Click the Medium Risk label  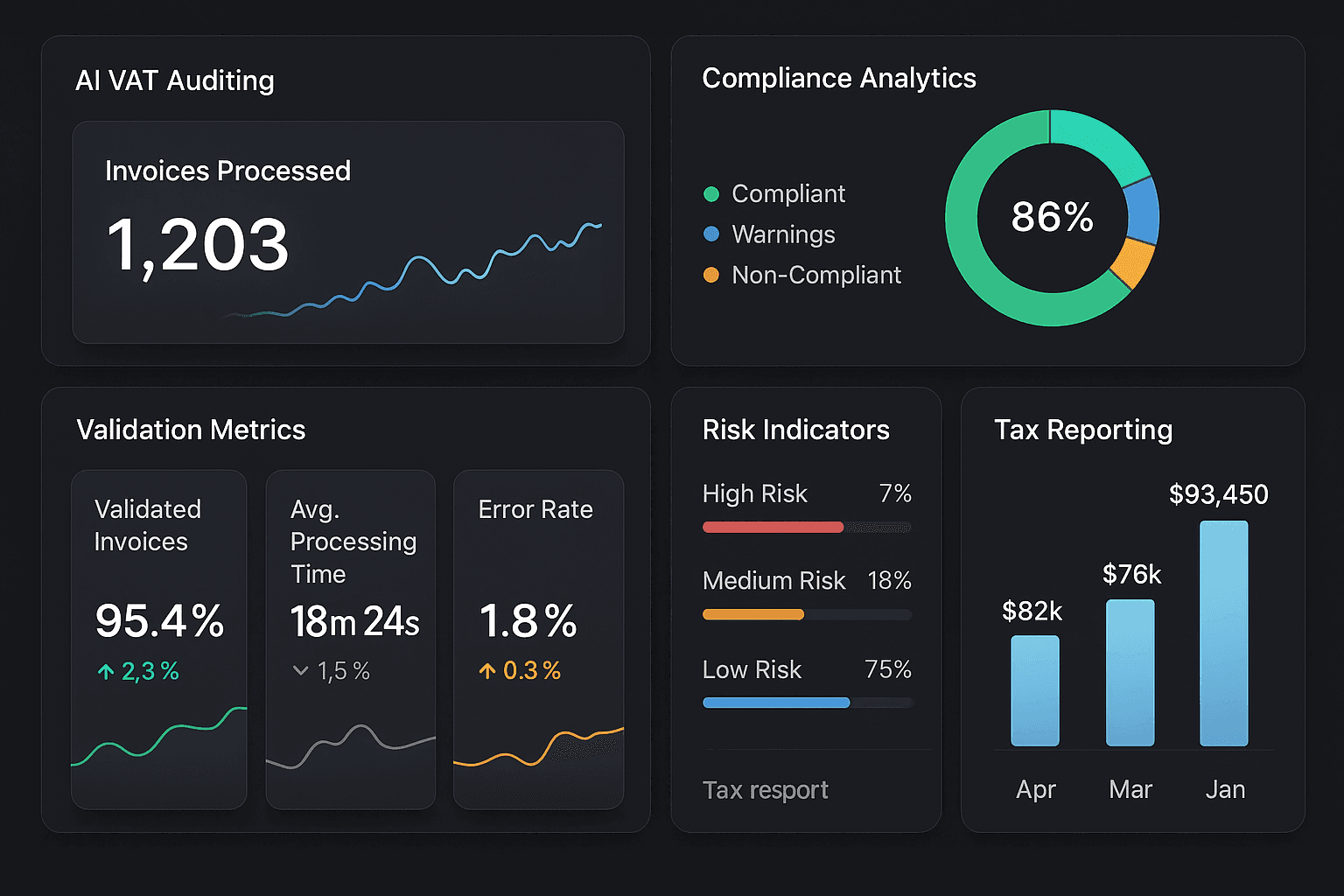click(773, 581)
